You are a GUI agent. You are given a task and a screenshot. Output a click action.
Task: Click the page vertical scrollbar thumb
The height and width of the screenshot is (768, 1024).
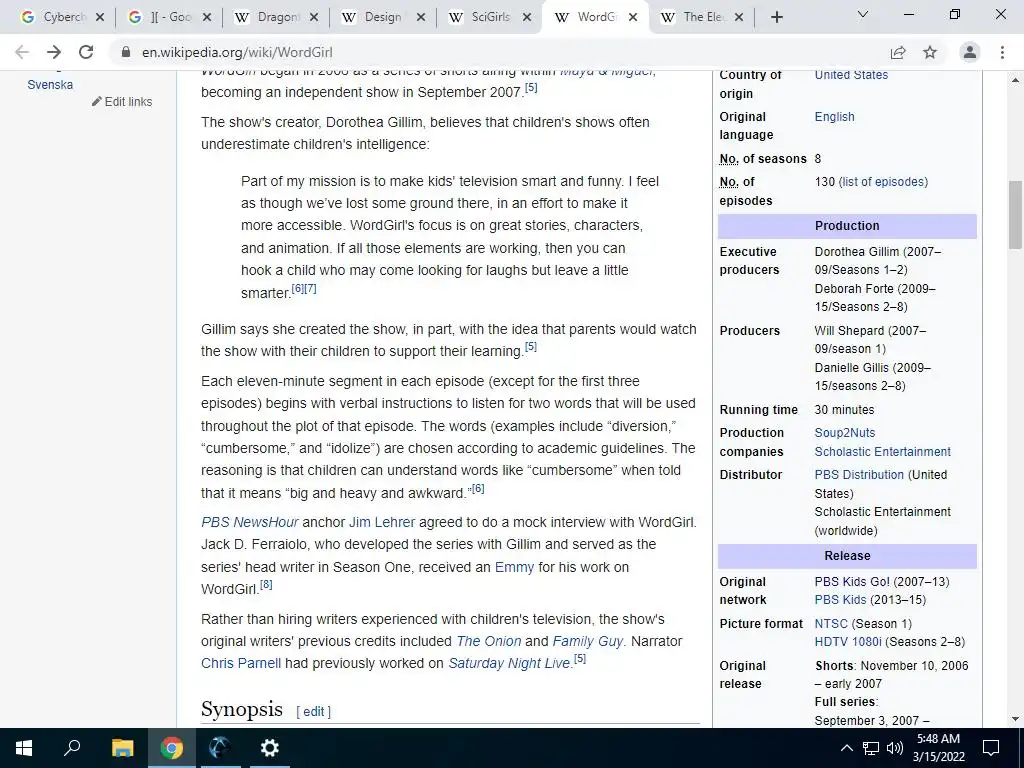click(1015, 214)
